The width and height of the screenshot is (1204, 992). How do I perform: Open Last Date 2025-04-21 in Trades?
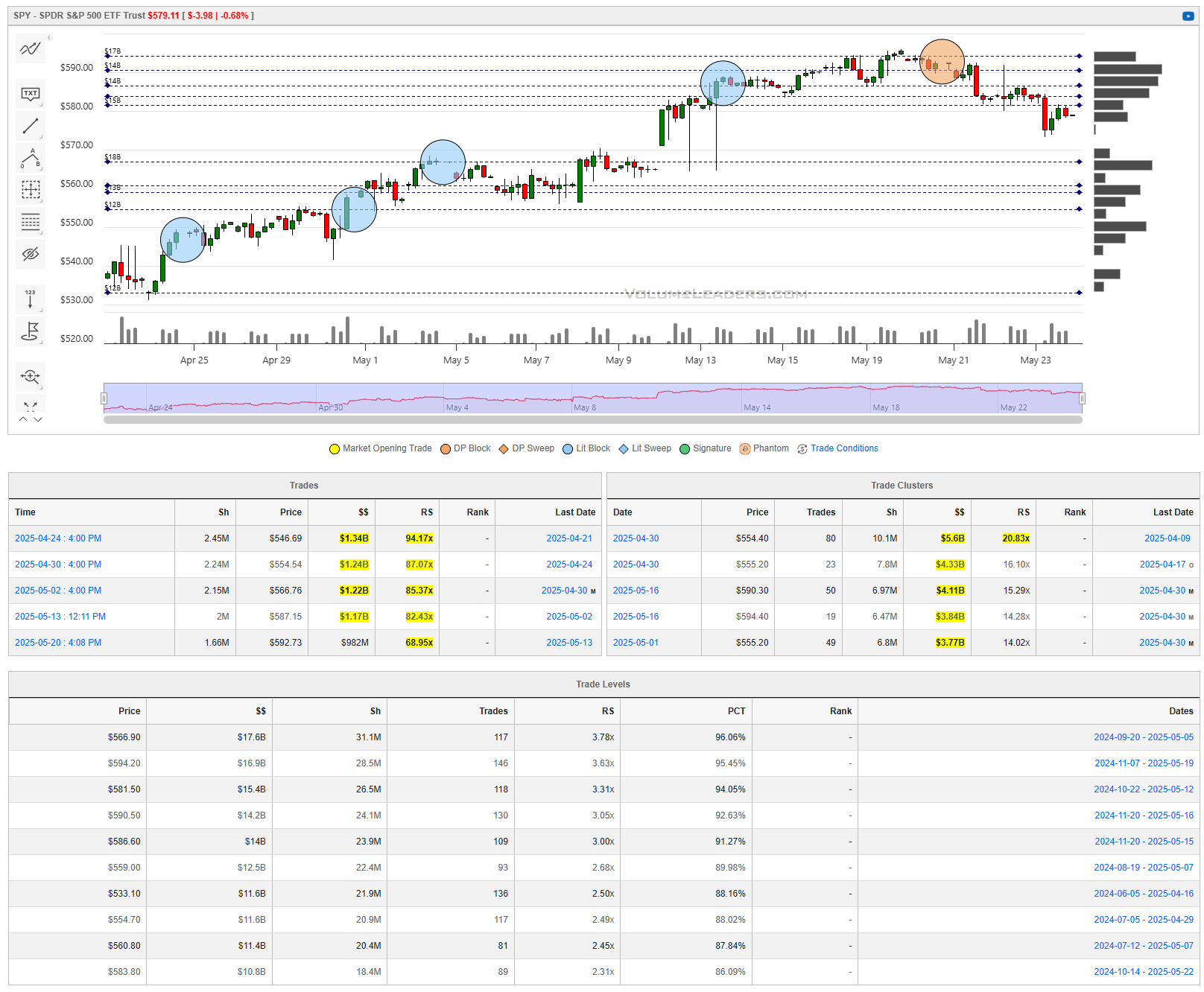pyautogui.click(x=569, y=538)
